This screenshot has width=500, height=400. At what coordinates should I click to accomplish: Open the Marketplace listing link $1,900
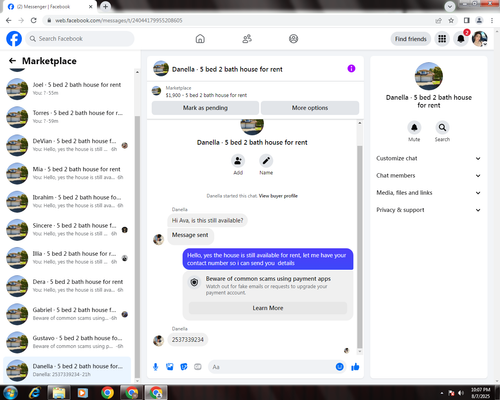(206, 95)
